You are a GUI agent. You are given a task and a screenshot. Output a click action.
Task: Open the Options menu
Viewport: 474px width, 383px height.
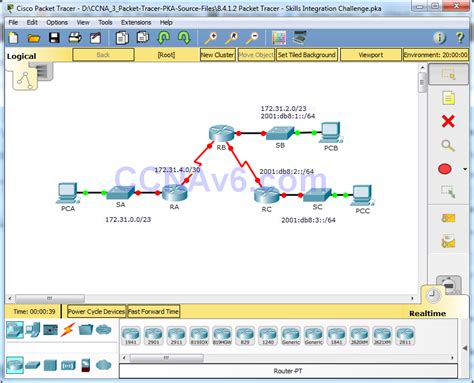point(57,22)
